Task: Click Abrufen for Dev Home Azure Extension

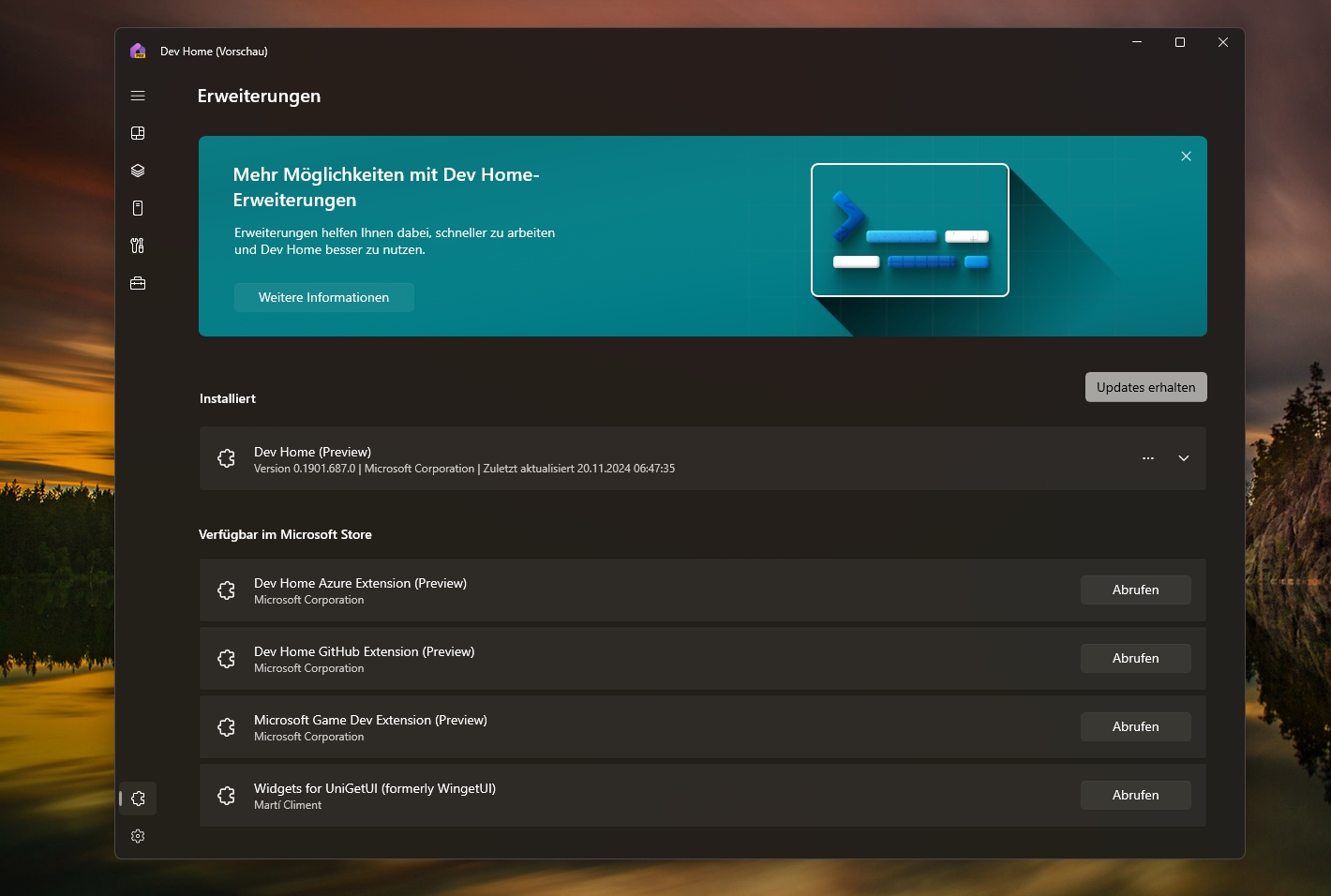Action: click(1135, 590)
